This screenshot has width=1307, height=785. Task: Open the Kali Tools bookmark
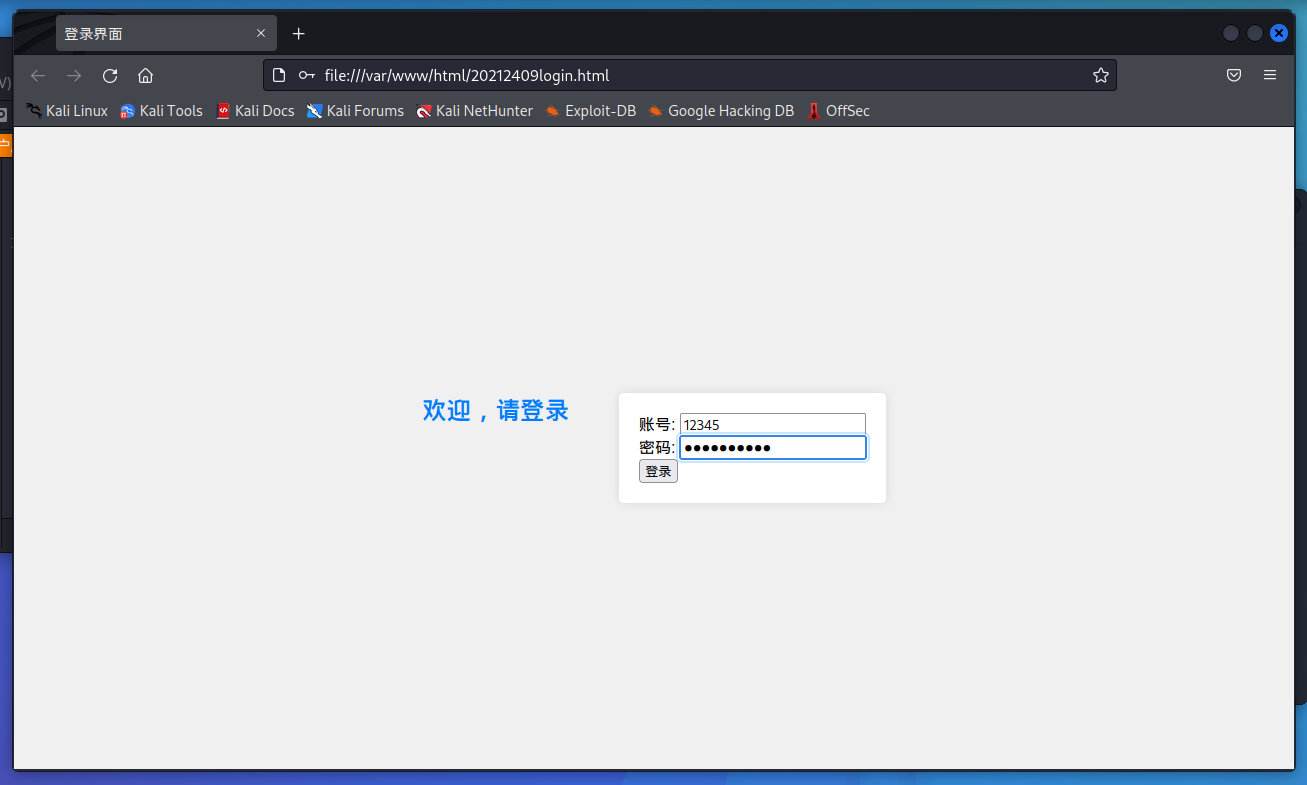point(161,111)
